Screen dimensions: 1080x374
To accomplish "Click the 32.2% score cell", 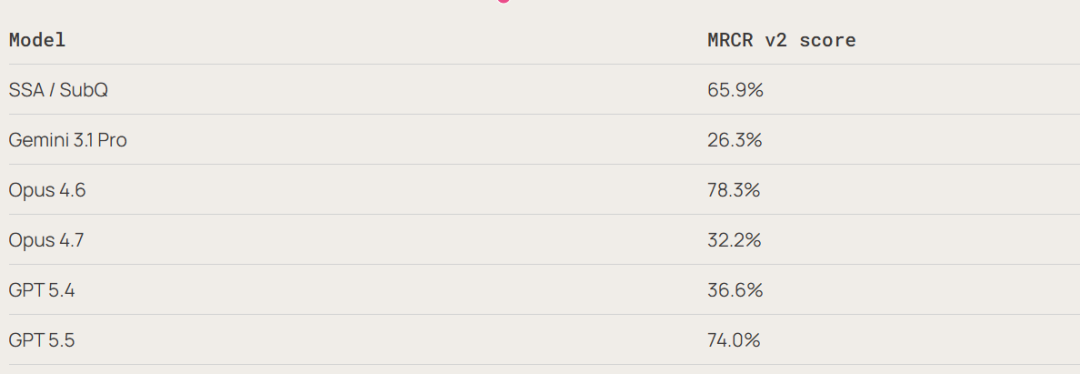I will (x=734, y=240).
